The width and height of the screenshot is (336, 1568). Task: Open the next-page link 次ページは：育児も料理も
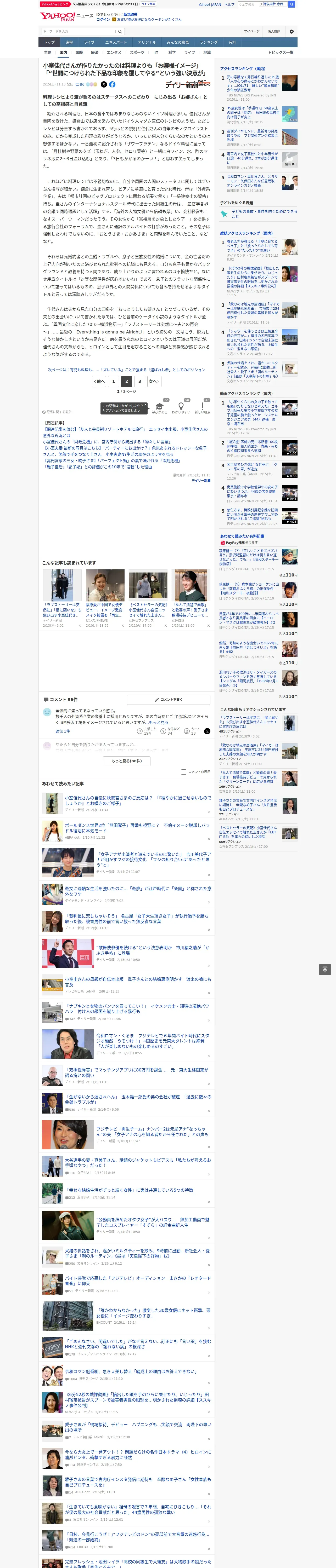coord(126,370)
